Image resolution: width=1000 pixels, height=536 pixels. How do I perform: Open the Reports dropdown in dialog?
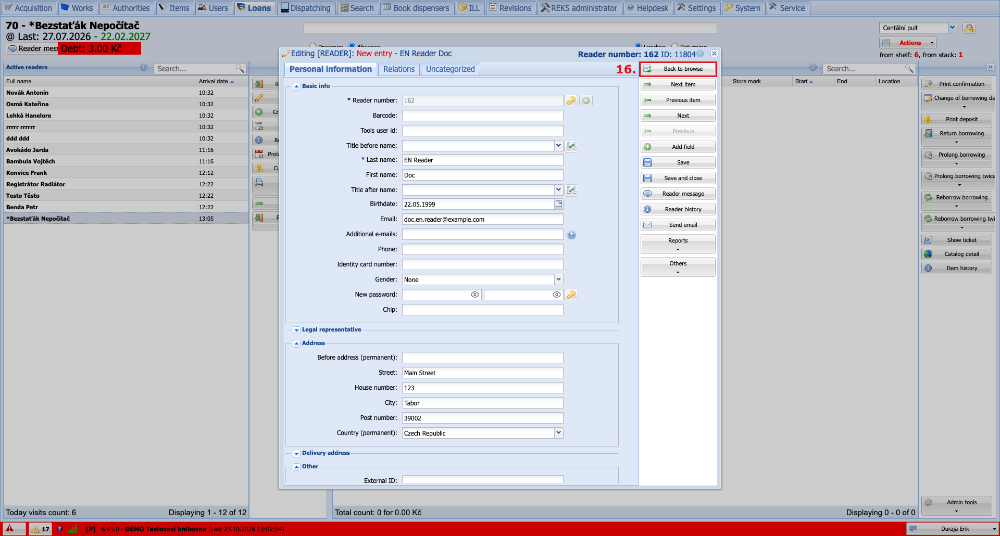678,244
